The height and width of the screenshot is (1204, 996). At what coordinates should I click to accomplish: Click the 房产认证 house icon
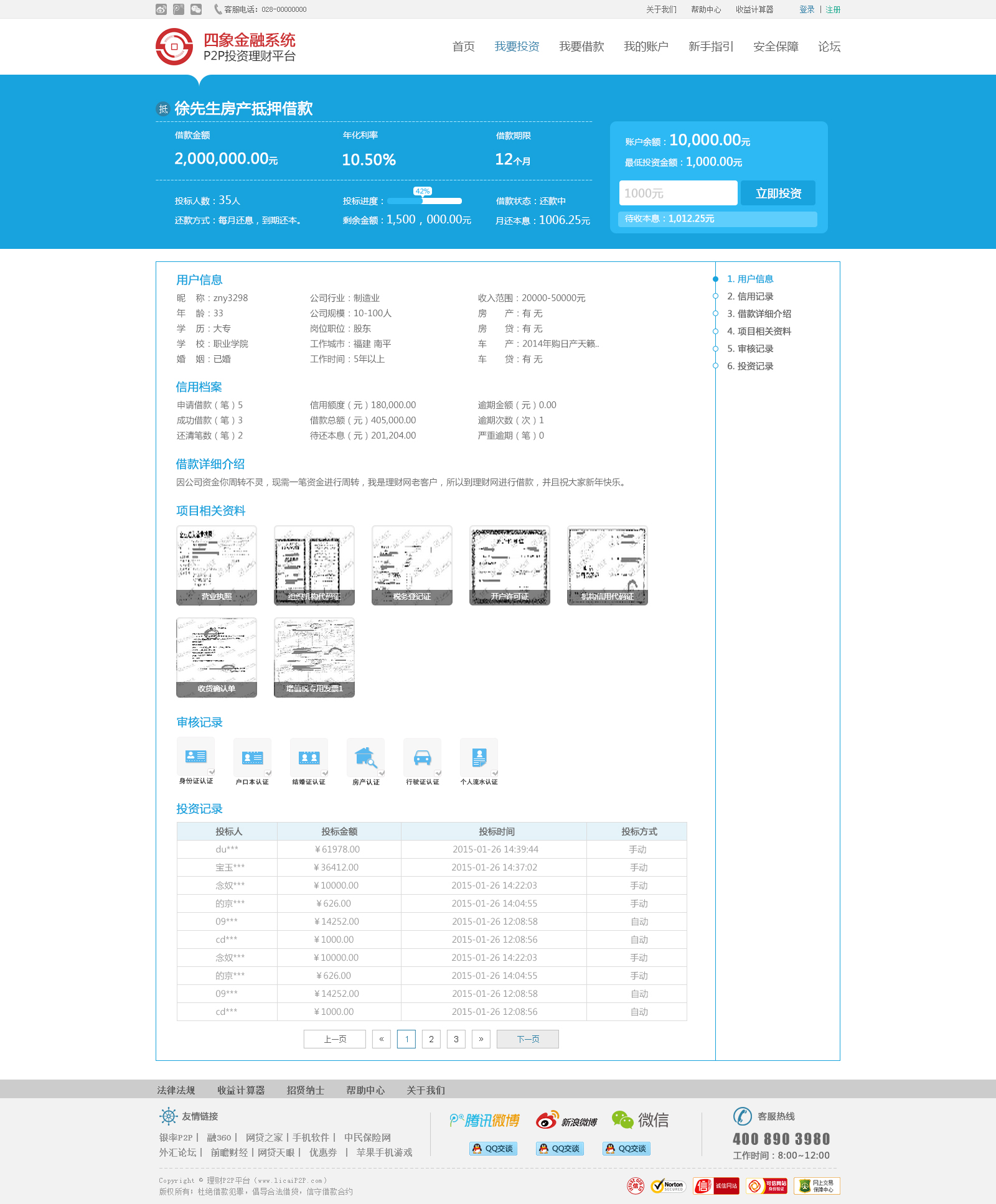point(365,757)
